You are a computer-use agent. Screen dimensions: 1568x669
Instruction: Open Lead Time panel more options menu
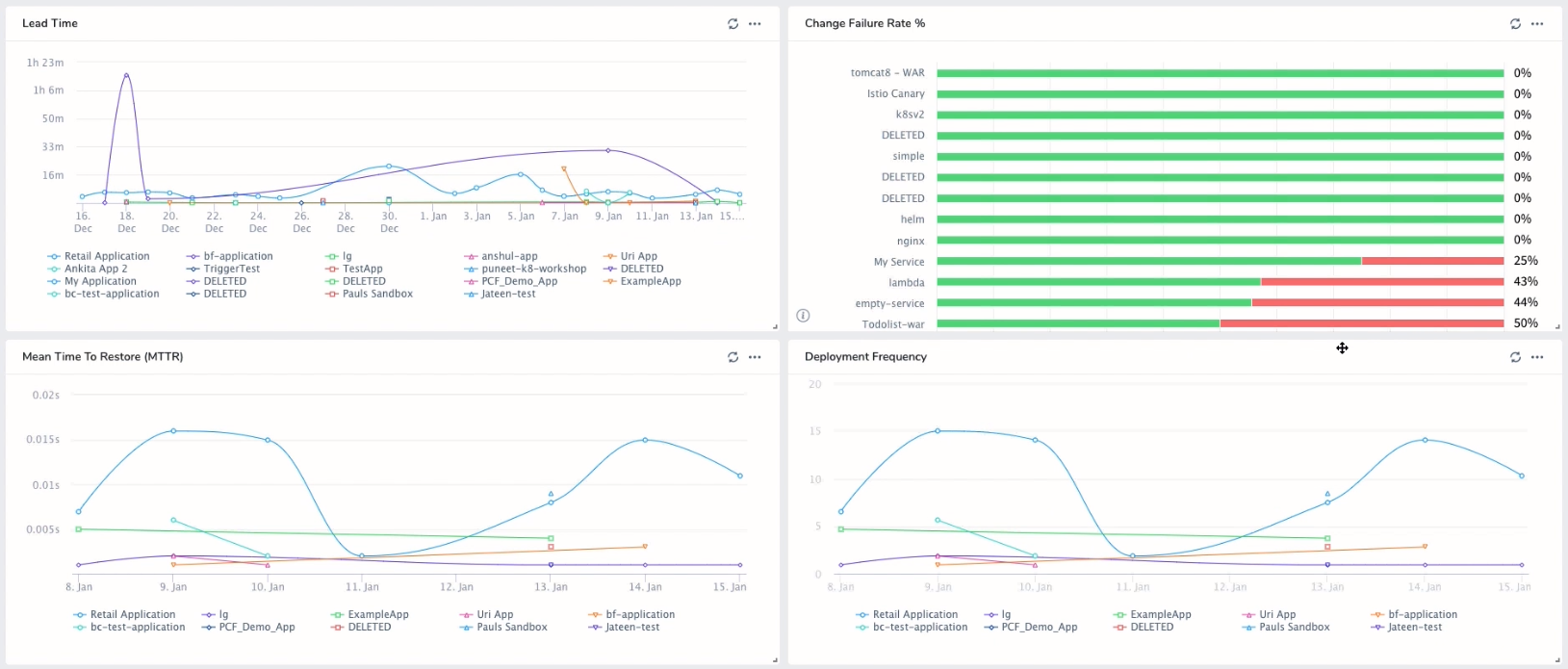(x=755, y=23)
